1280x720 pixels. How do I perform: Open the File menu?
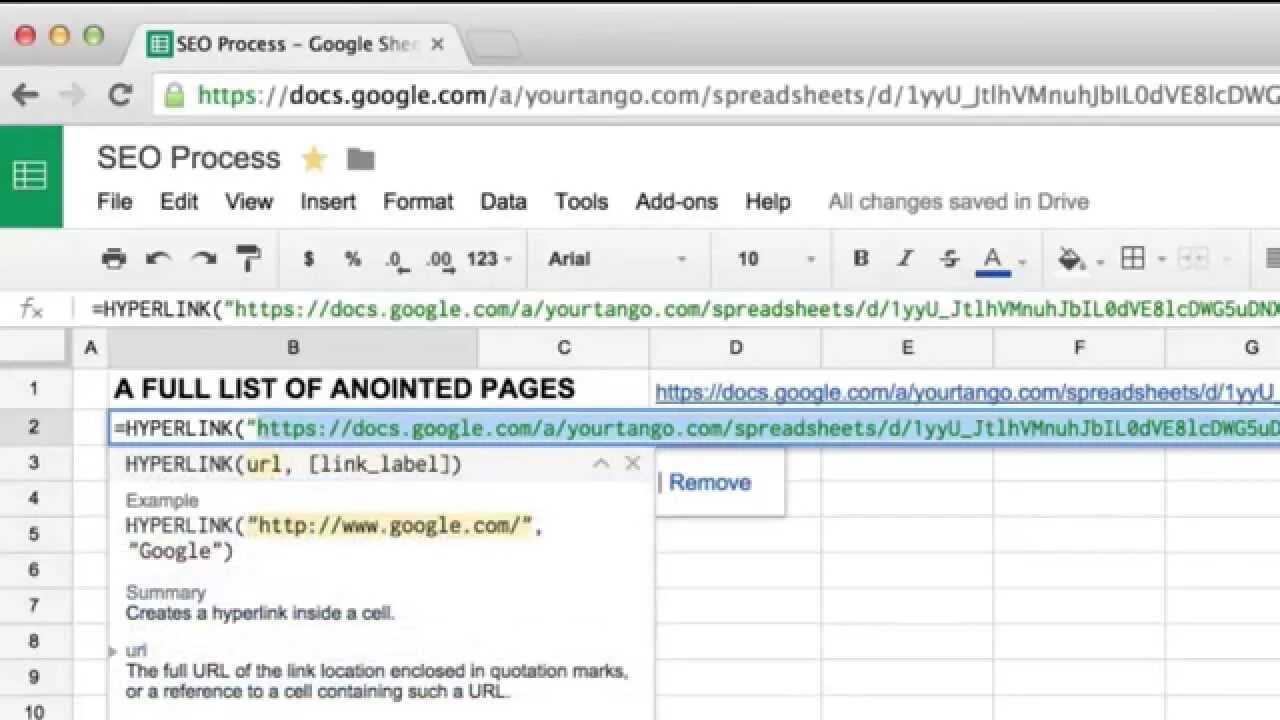coord(114,202)
